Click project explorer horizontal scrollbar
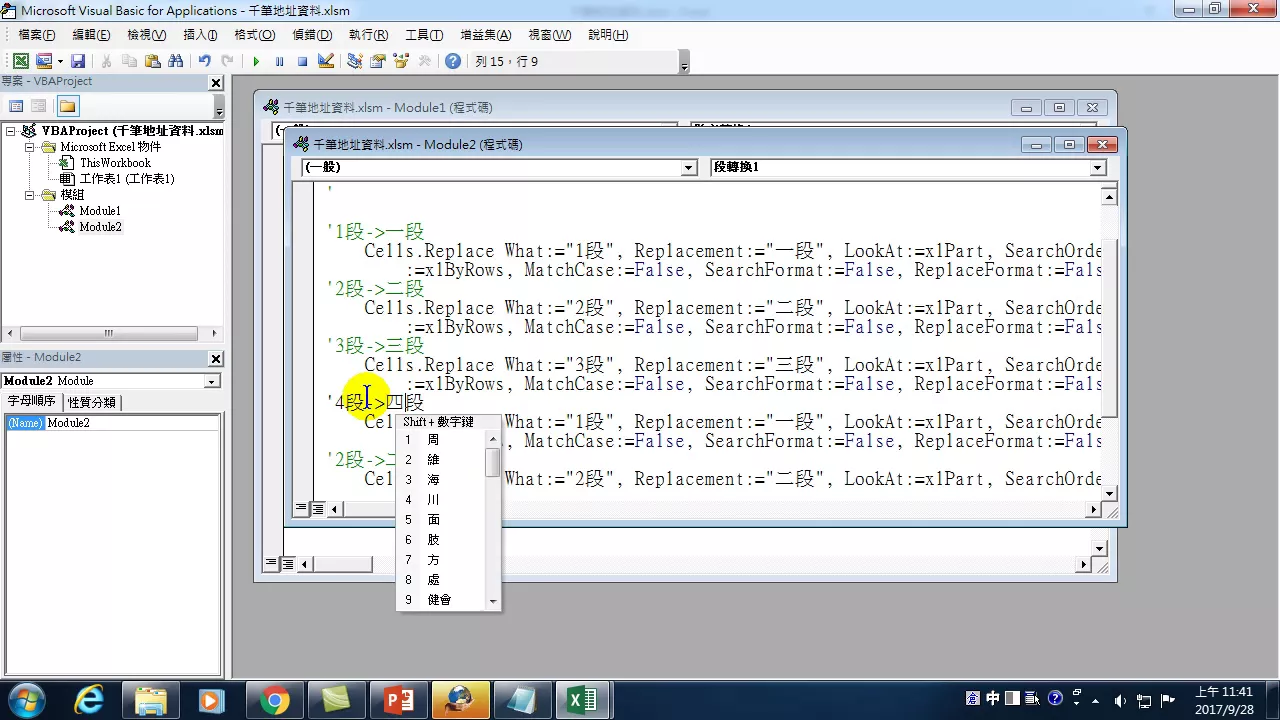 pyautogui.click(x=111, y=334)
